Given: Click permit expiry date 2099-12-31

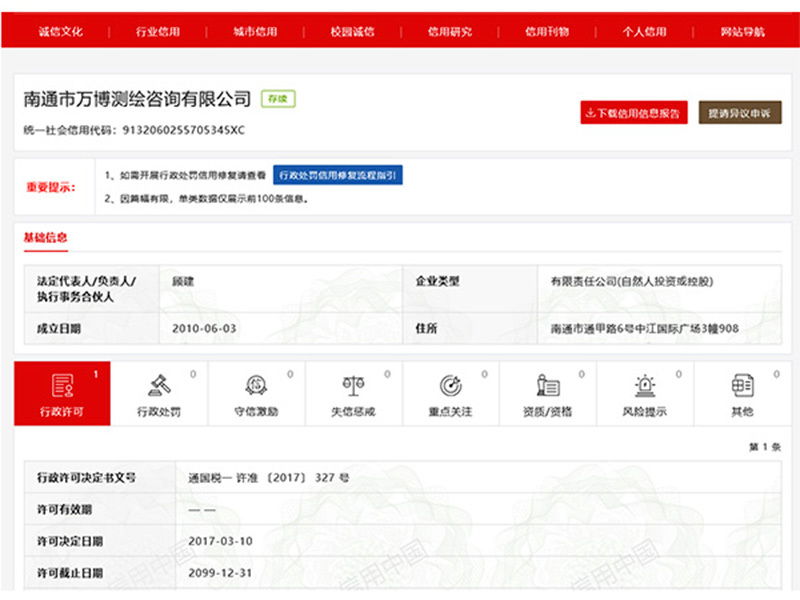Looking at the screenshot, I should (220, 573).
